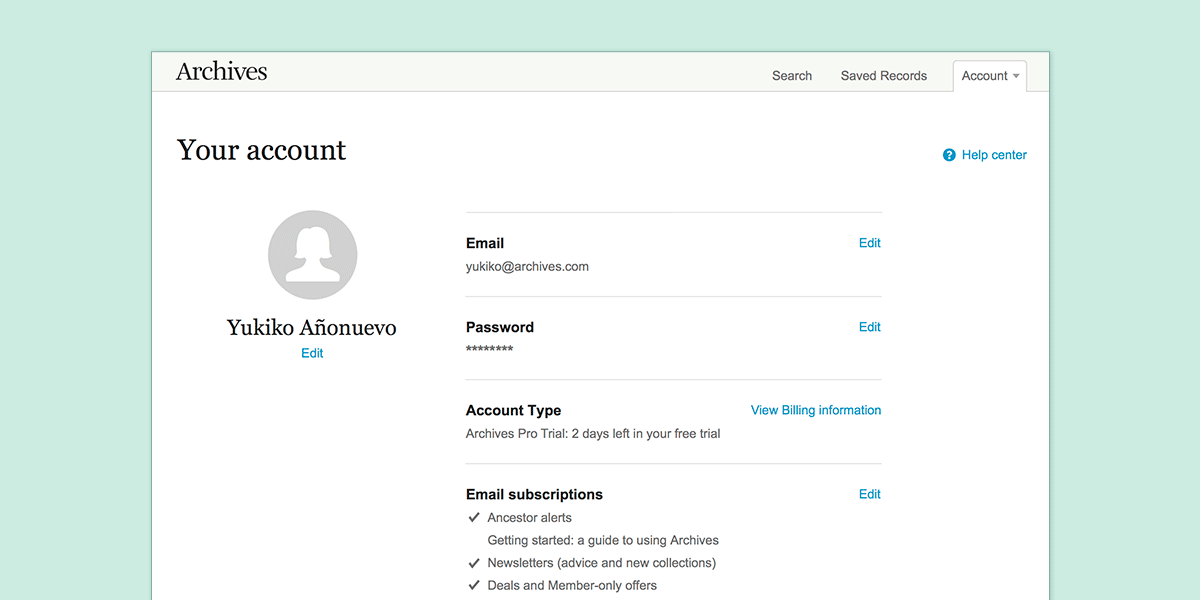Open the Help center link

[994, 155]
